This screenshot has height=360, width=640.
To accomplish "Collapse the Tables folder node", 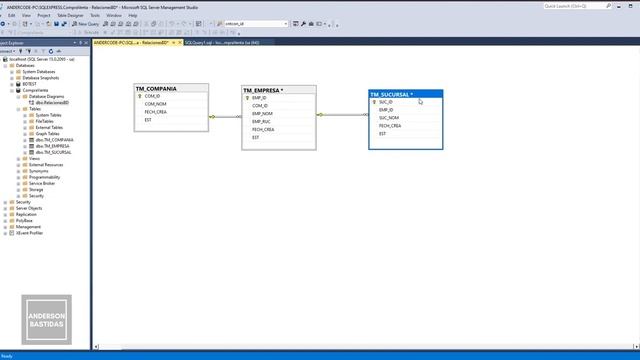I will (18, 109).
